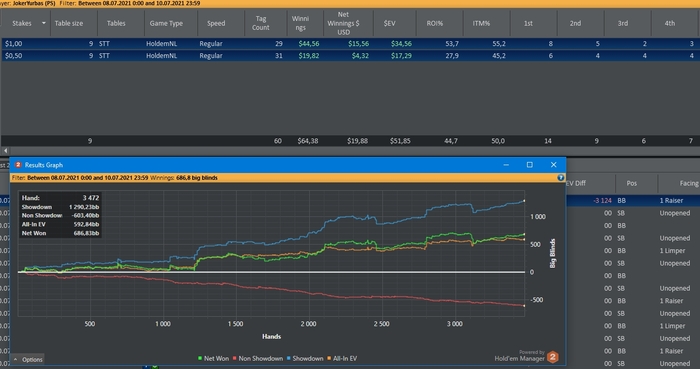Toggle the Showdown legend series
The width and height of the screenshot is (700, 369).
(305, 358)
